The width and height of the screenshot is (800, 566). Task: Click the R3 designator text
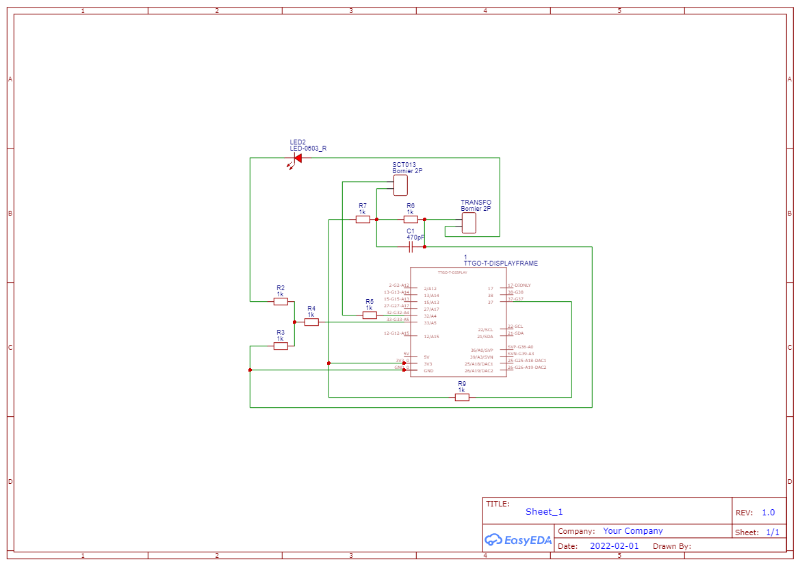(281, 332)
